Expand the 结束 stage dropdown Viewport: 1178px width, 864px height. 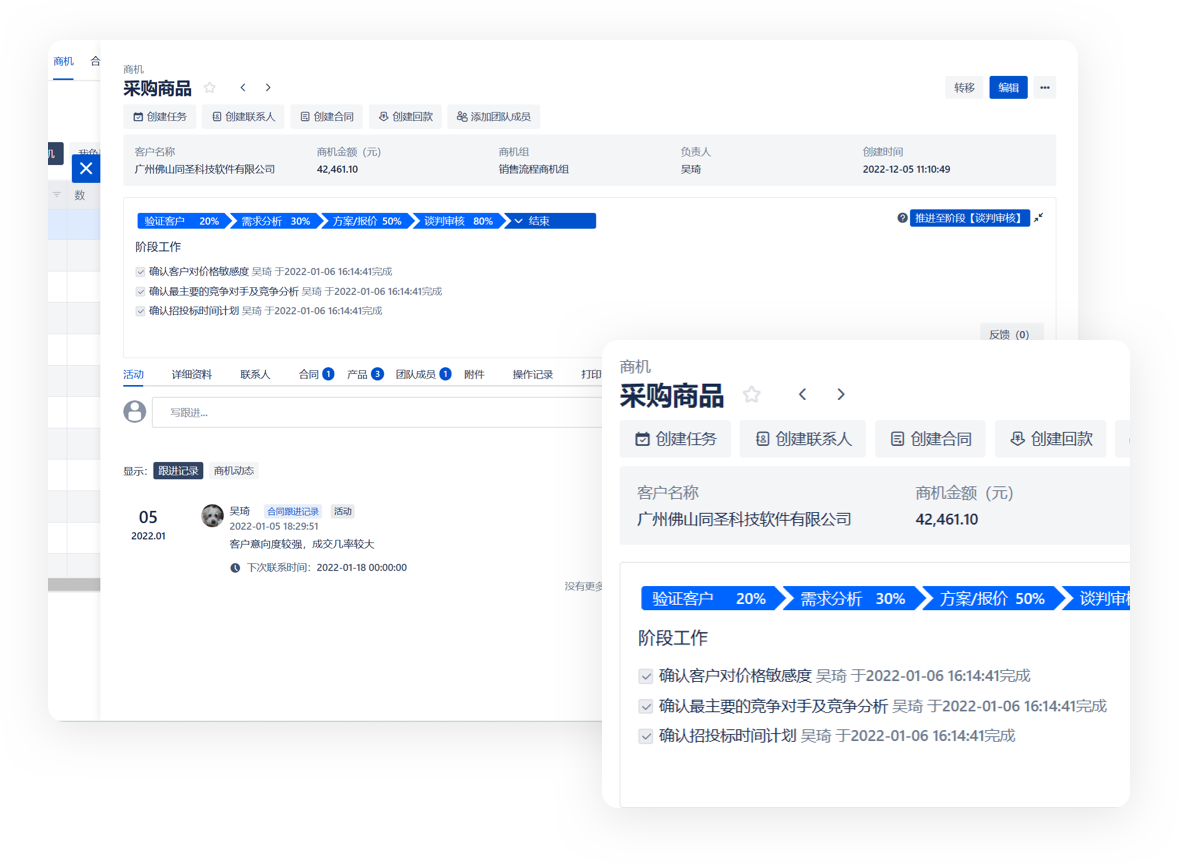pyautogui.click(x=551, y=221)
